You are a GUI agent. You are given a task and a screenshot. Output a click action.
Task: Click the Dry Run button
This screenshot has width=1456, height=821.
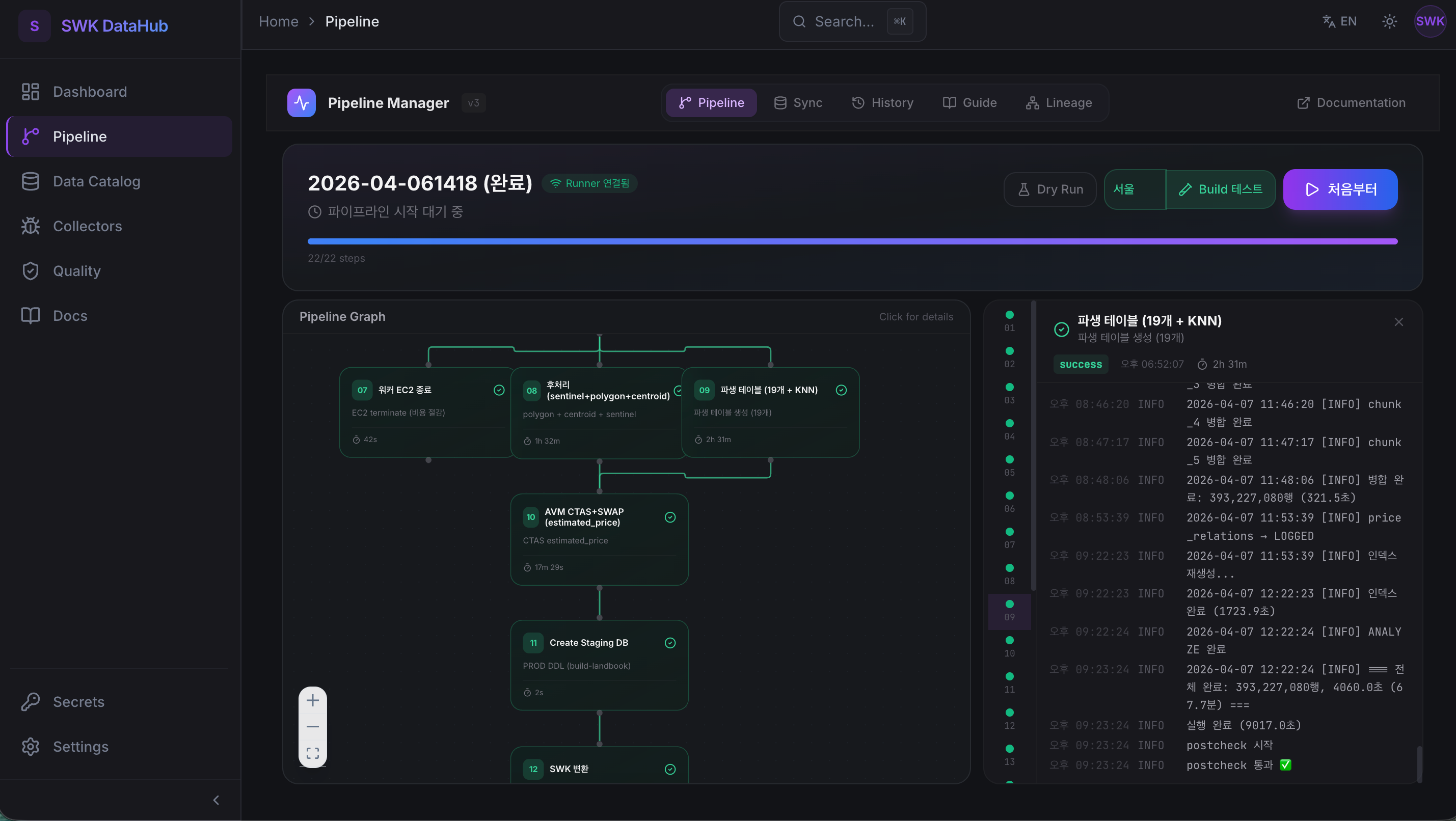pos(1049,189)
